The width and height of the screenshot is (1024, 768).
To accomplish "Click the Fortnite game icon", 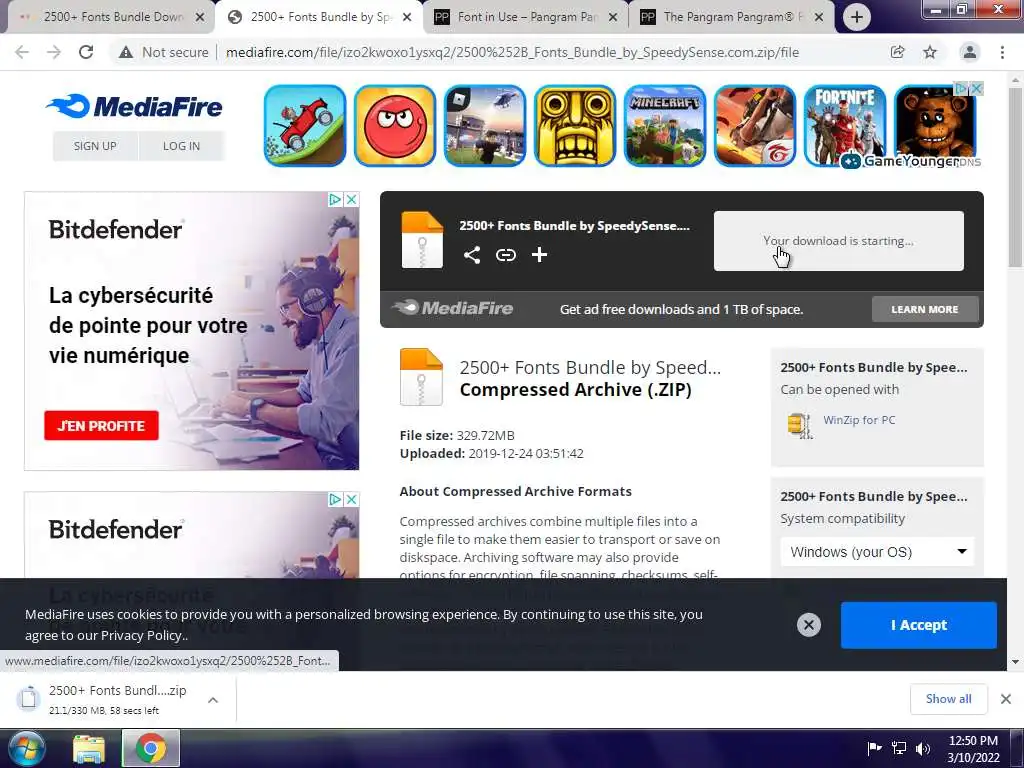I will (x=845, y=125).
